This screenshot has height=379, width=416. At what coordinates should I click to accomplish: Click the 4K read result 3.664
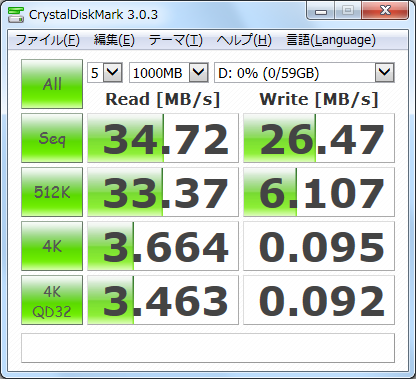pyautogui.click(x=163, y=246)
